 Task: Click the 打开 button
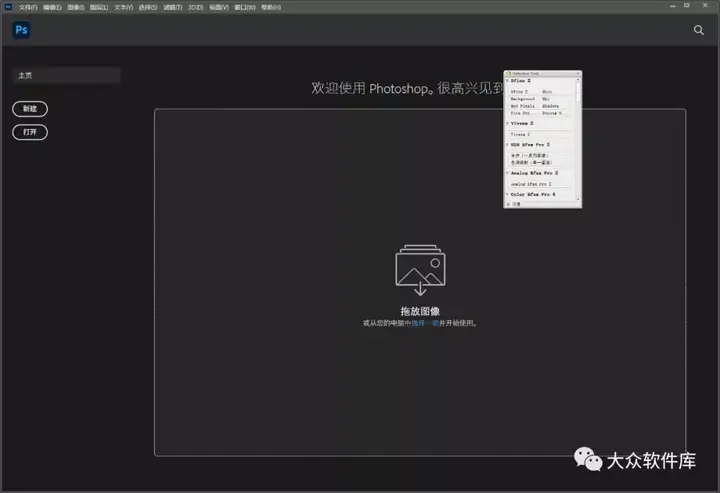(x=30, y=132)
